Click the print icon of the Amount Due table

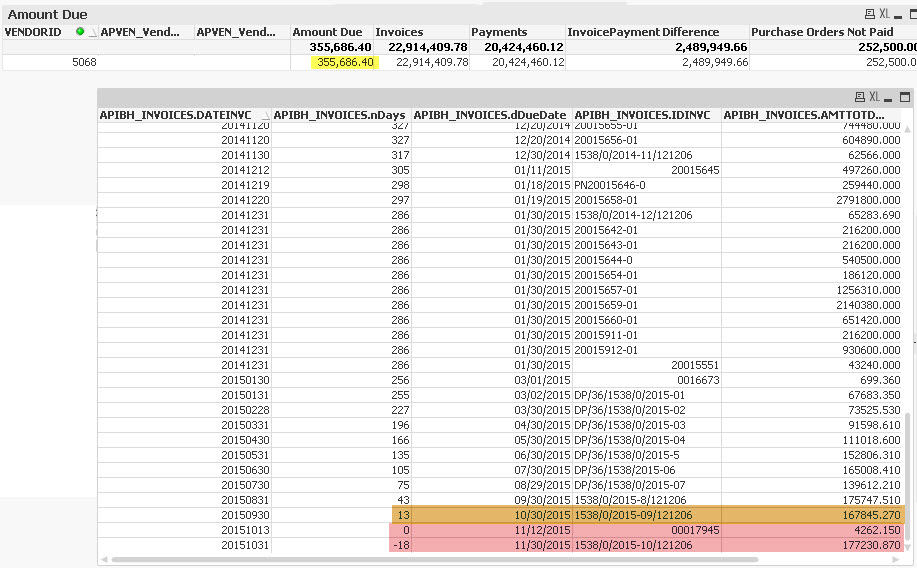point(870,14)
